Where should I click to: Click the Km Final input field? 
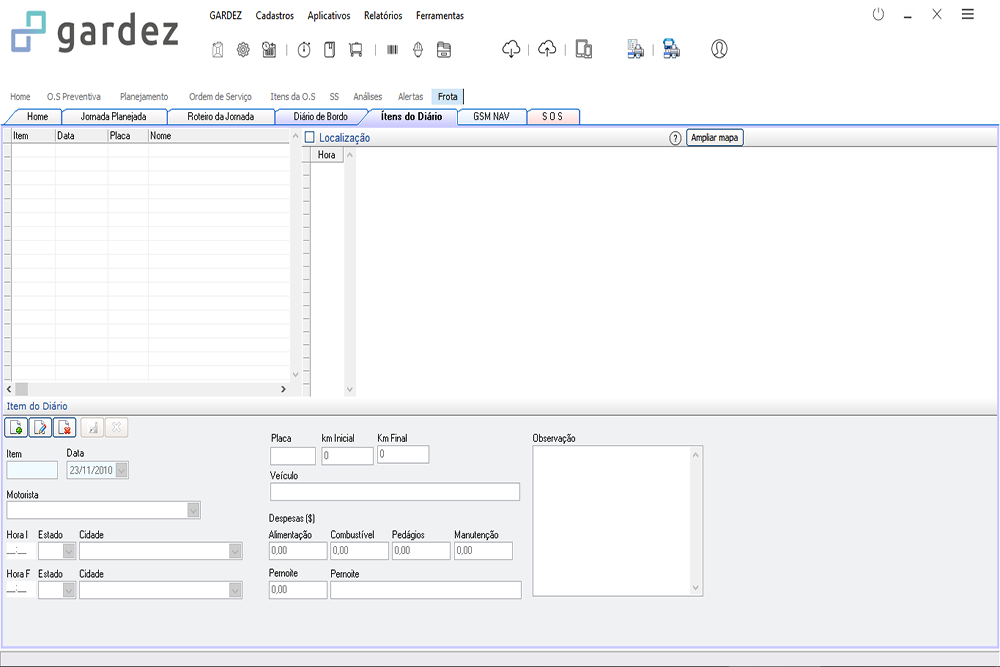[x=403, y=455]
